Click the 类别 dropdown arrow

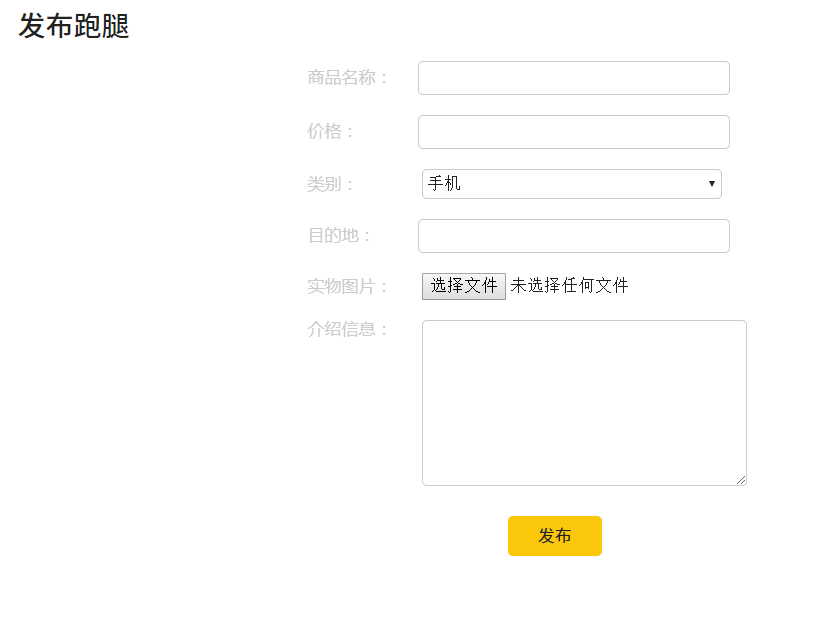(x=711, y=184)
